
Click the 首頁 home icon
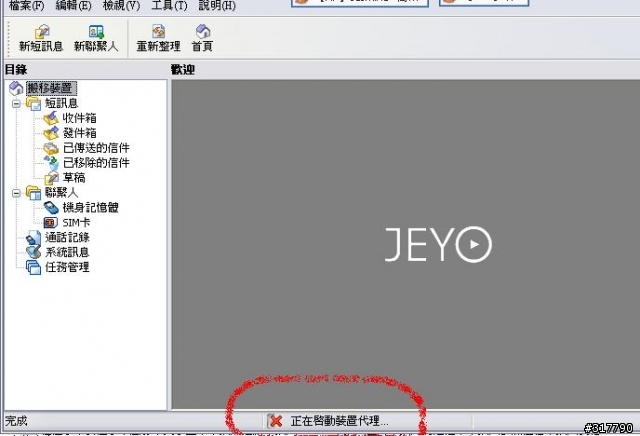coord(203,32)
